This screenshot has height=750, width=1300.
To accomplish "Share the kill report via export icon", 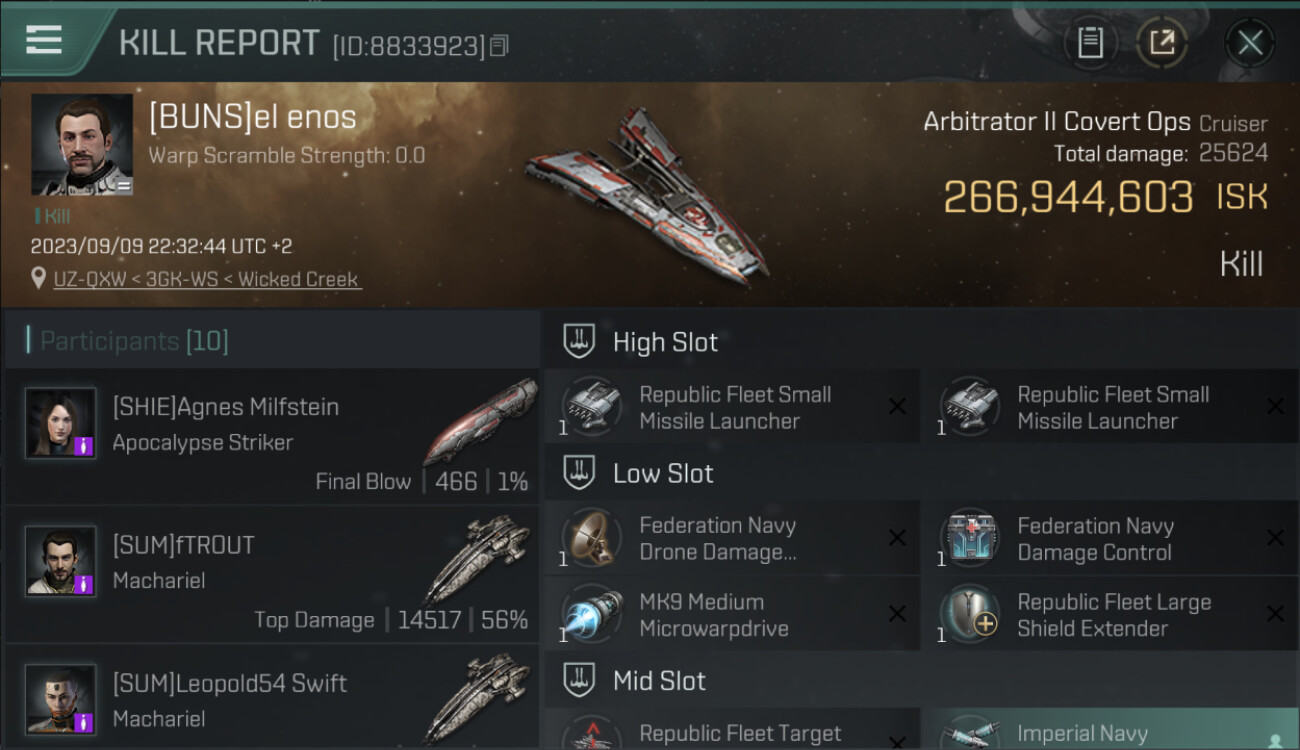I will [x=1162, y=43].
